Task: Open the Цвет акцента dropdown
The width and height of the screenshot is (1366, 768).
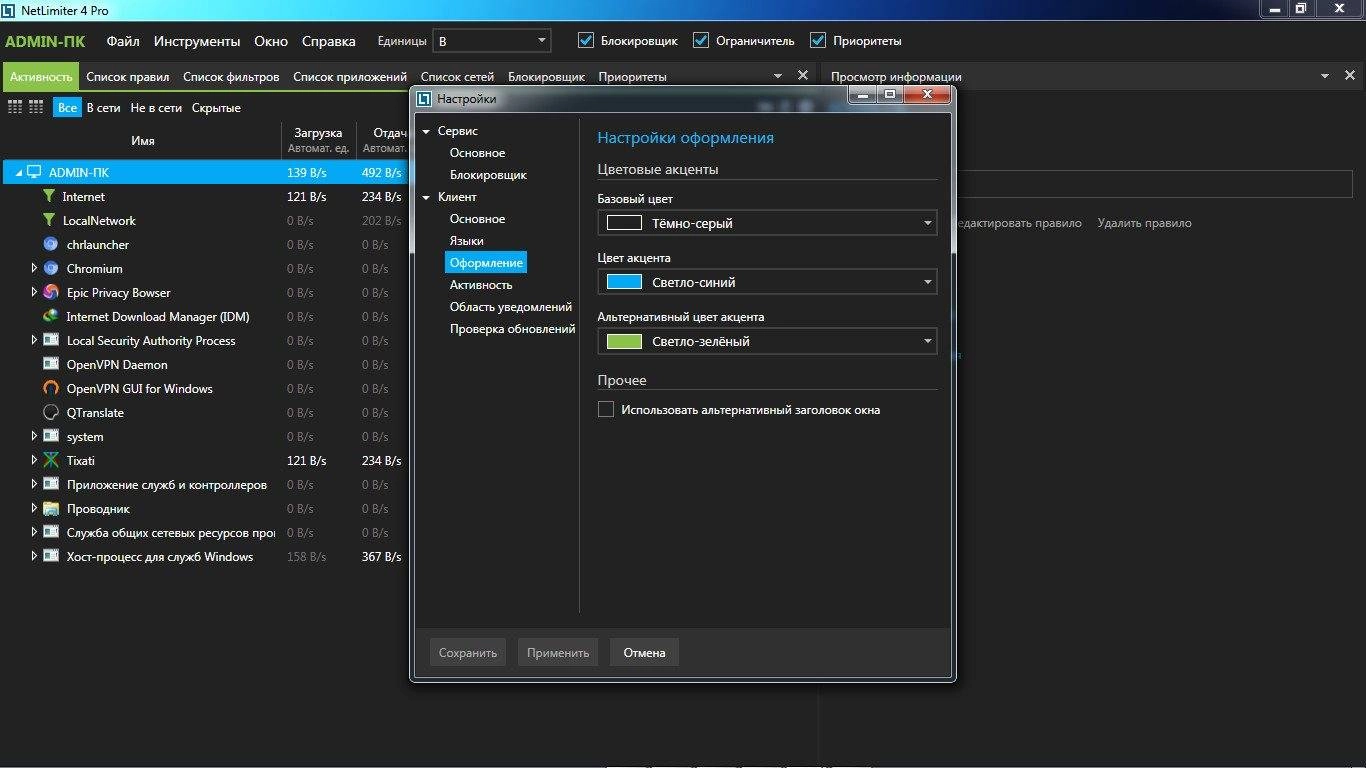Action: (x=767, y=282)
